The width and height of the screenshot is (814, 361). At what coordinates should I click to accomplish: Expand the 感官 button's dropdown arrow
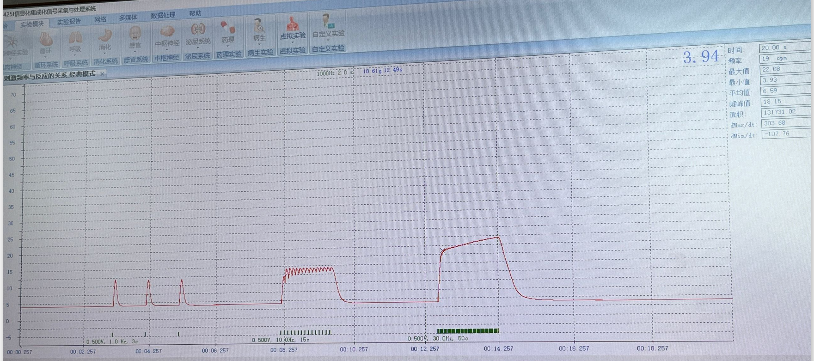(x=135, y=51)
